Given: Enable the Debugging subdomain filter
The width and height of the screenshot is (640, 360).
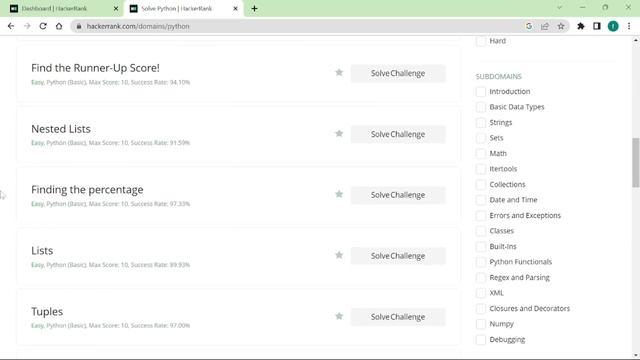Looking at the screenshot, I should point(481,340).
